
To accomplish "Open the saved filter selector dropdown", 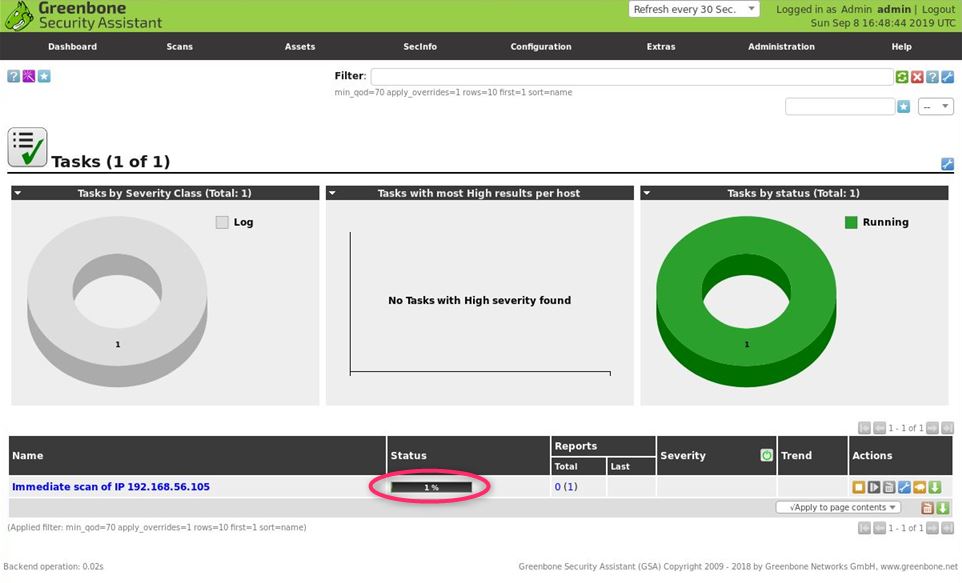I will tap(936, 107).
